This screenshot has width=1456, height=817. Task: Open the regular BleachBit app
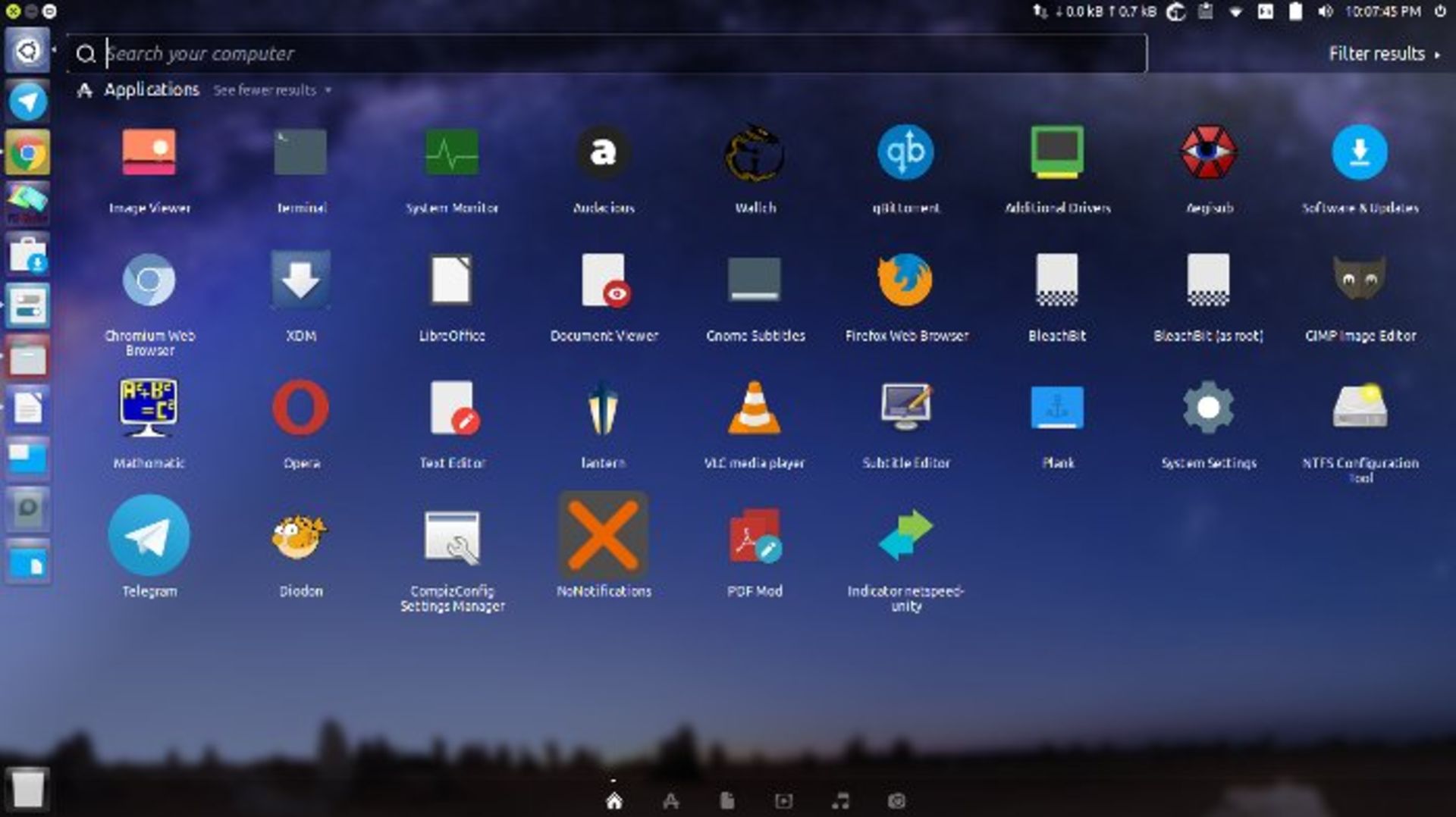tap(1057, 280)
